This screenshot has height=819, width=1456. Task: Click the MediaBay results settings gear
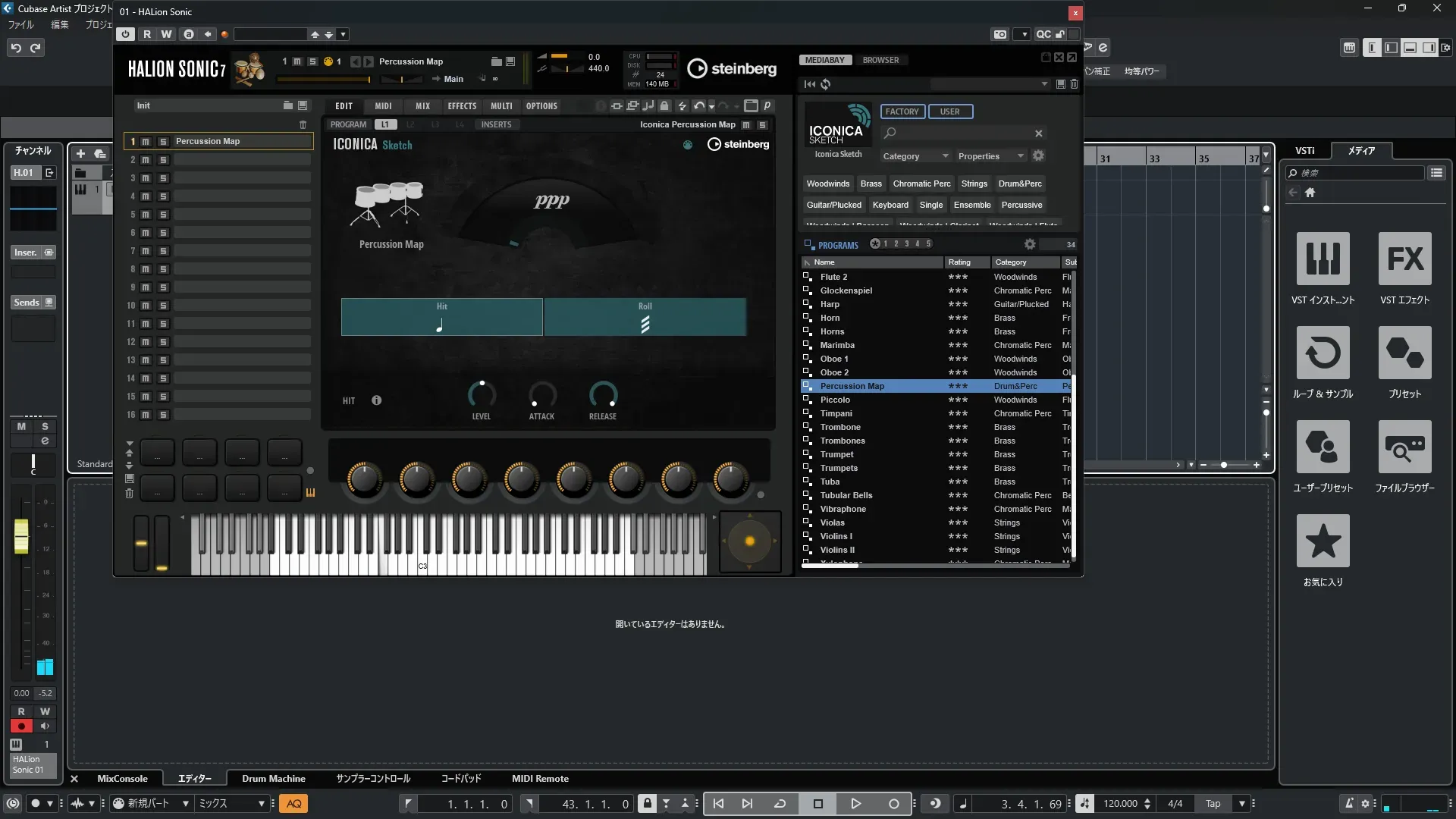point(1029,244)
